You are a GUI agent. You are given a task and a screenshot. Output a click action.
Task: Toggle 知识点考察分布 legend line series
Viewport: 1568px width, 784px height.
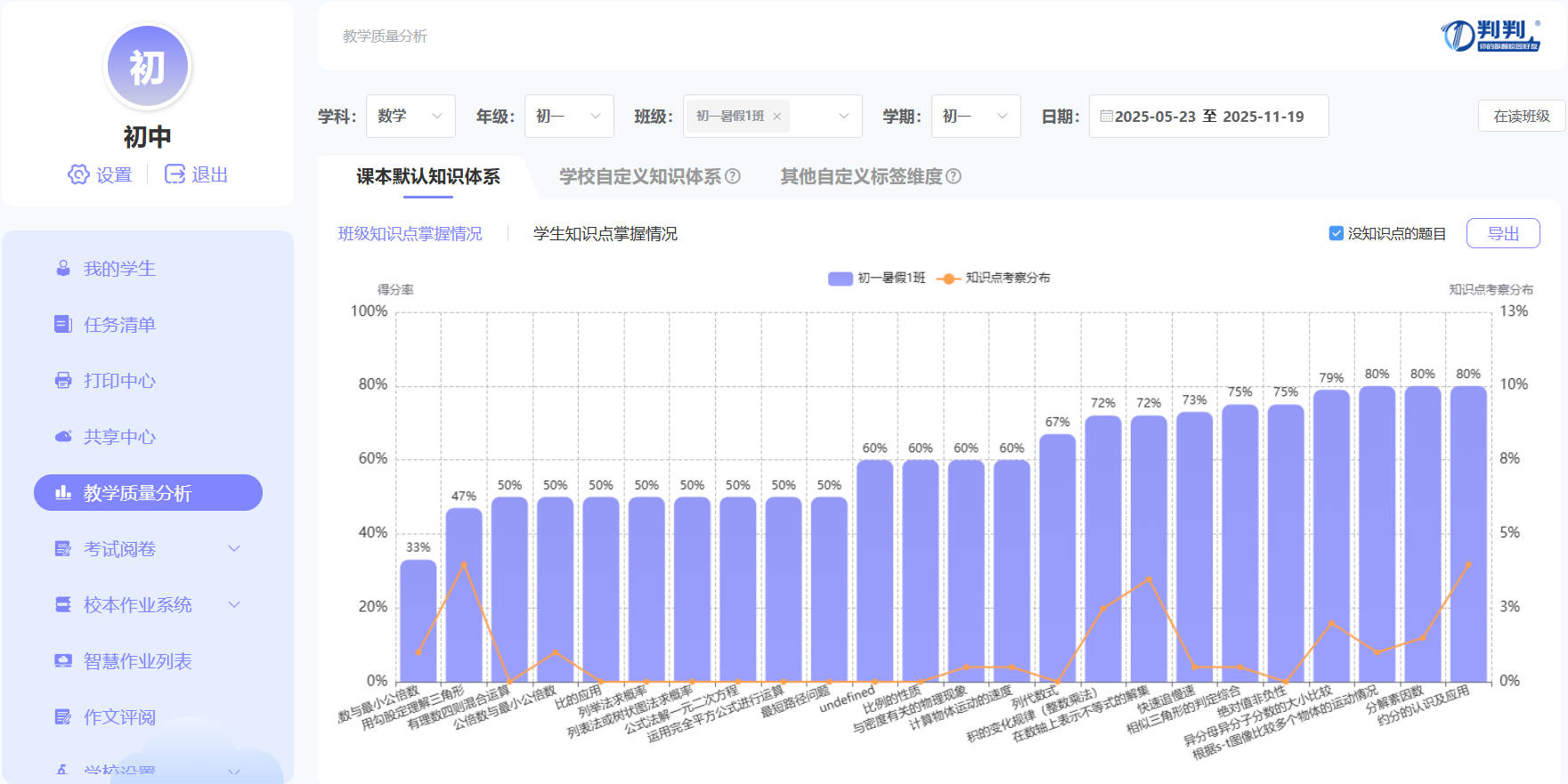pyautogui.click(x=948, y=279)
